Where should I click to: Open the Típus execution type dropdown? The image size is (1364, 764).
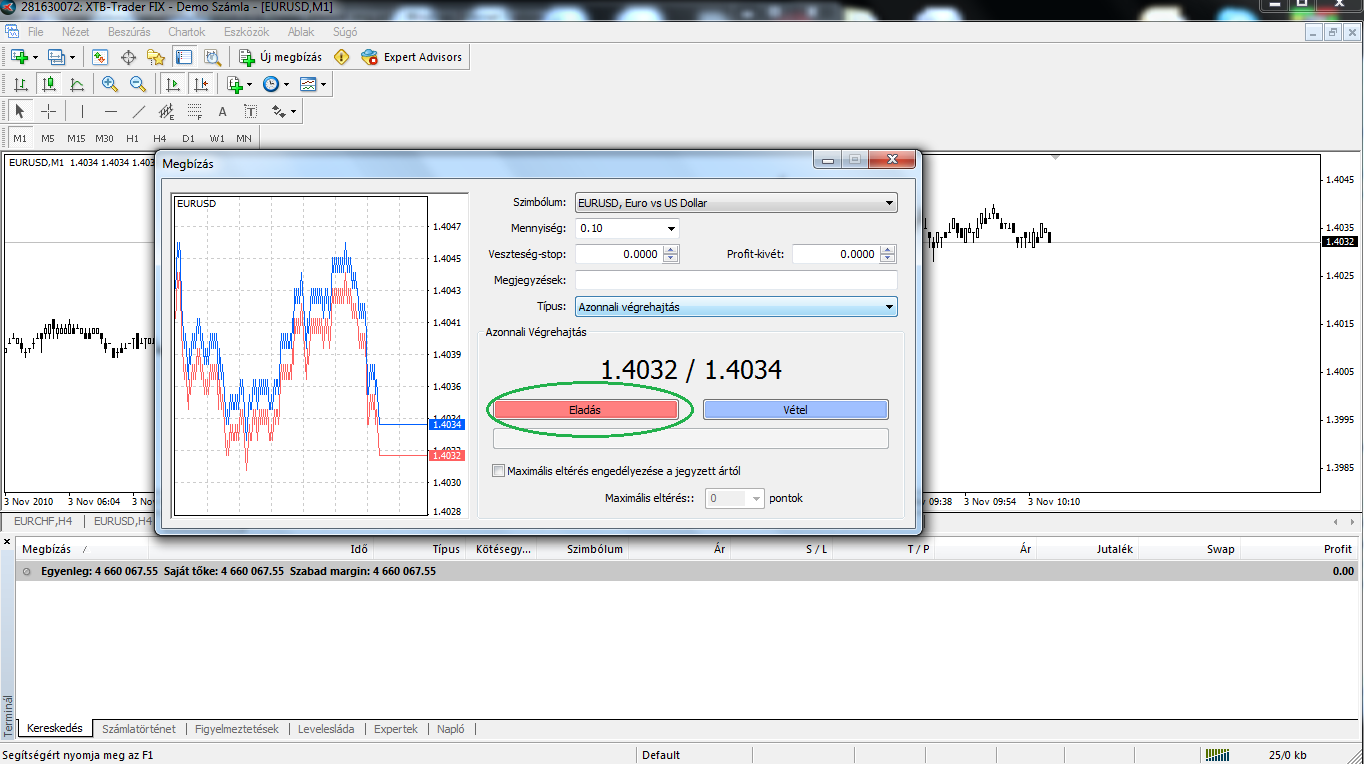(890, 307)
